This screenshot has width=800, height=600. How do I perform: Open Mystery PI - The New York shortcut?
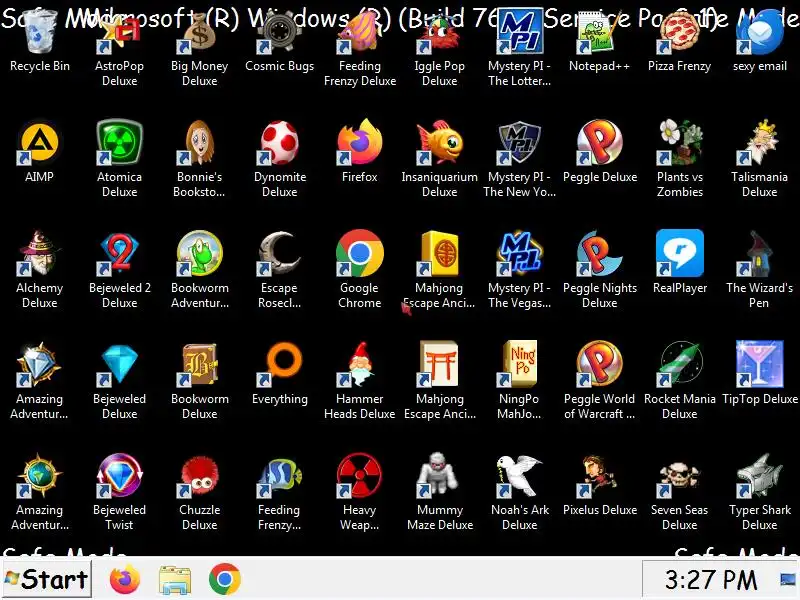(x=519, y=143)
